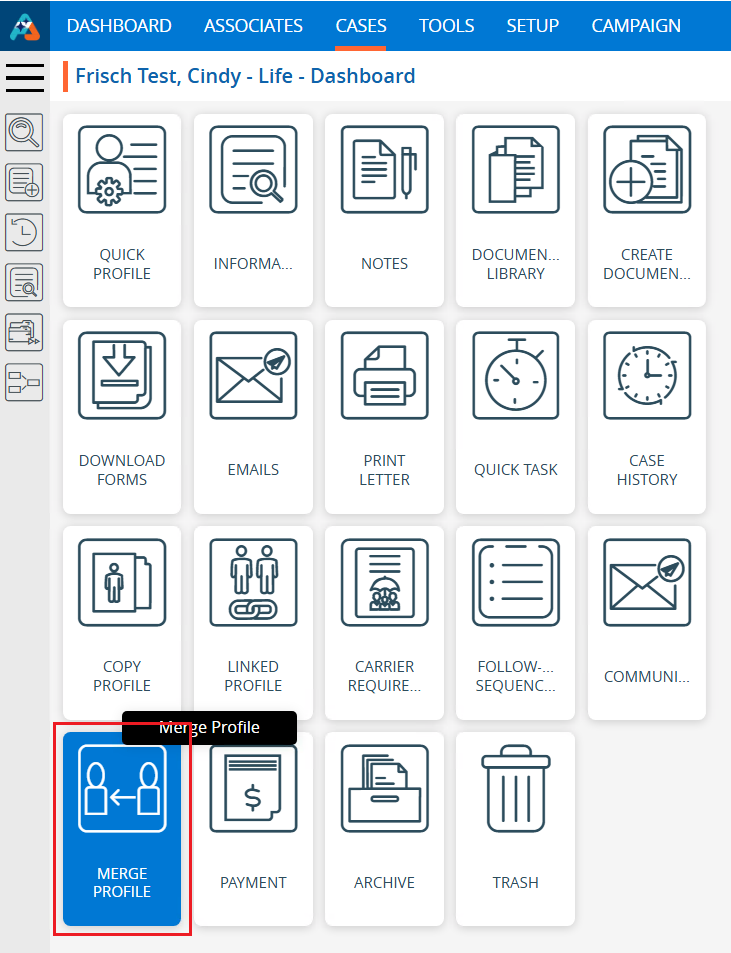Open the Notes tile
This screenshot has width=731, height=953.
(x=384, y=210)
